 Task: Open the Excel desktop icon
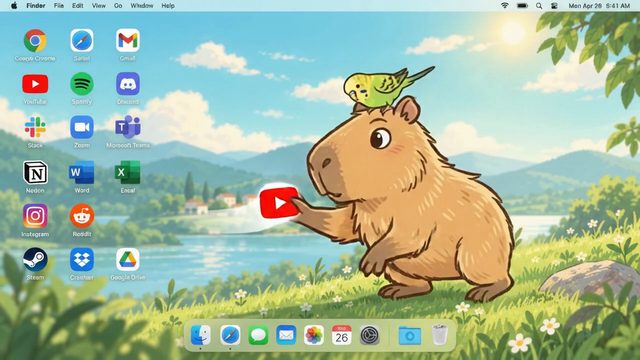pyautogui.click(x=128, y=172)
